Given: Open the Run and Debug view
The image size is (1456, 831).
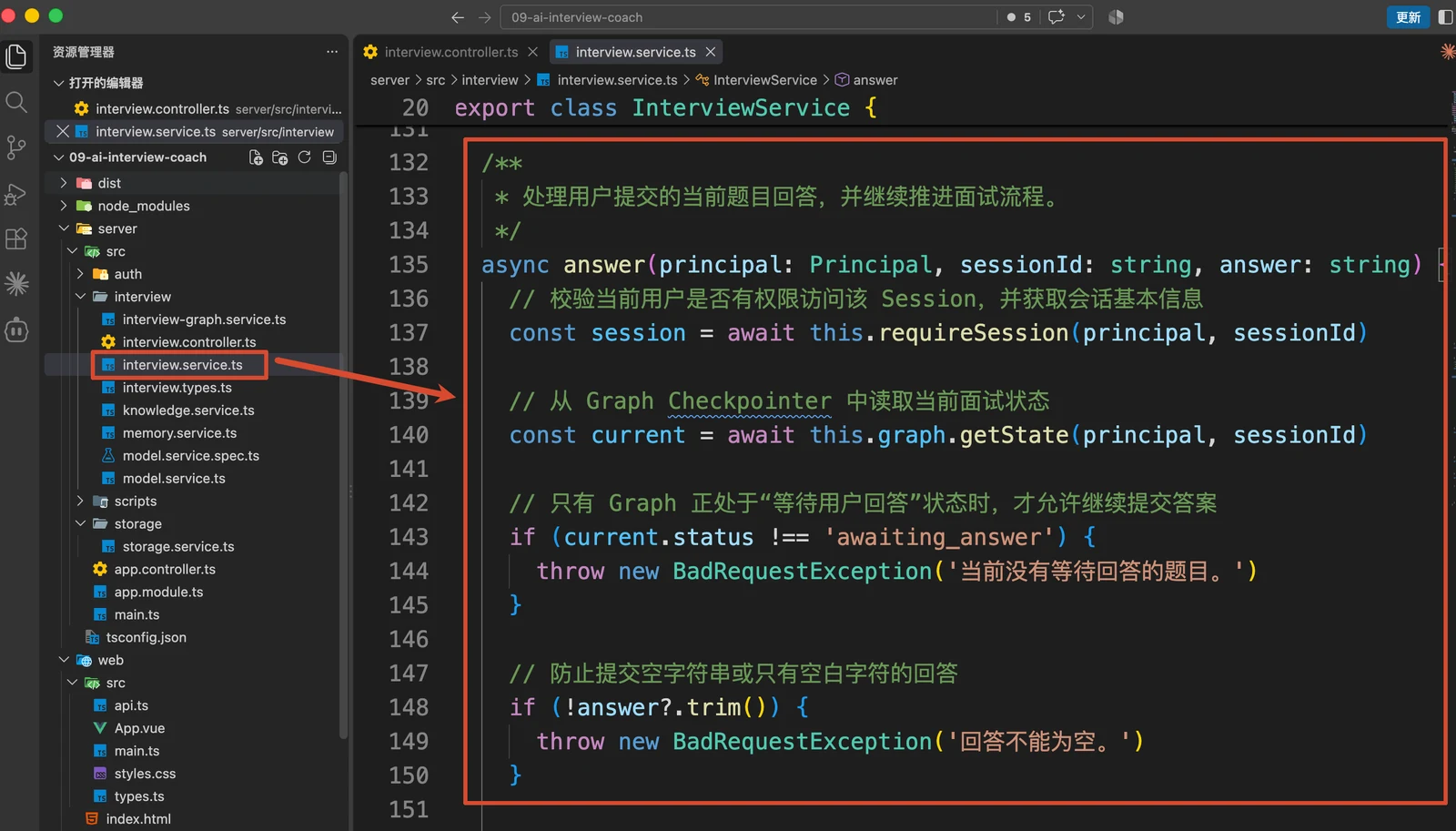Looking at the screenshot, I should tap(16, 193).
